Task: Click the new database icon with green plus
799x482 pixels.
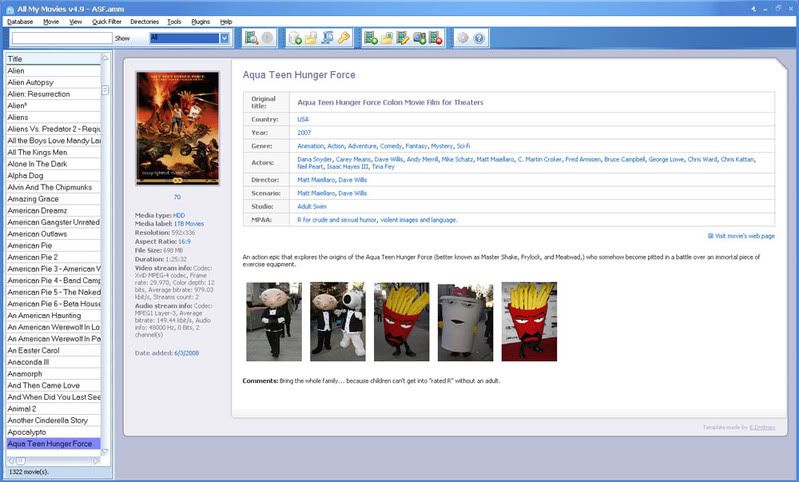Action: (295, 38)
